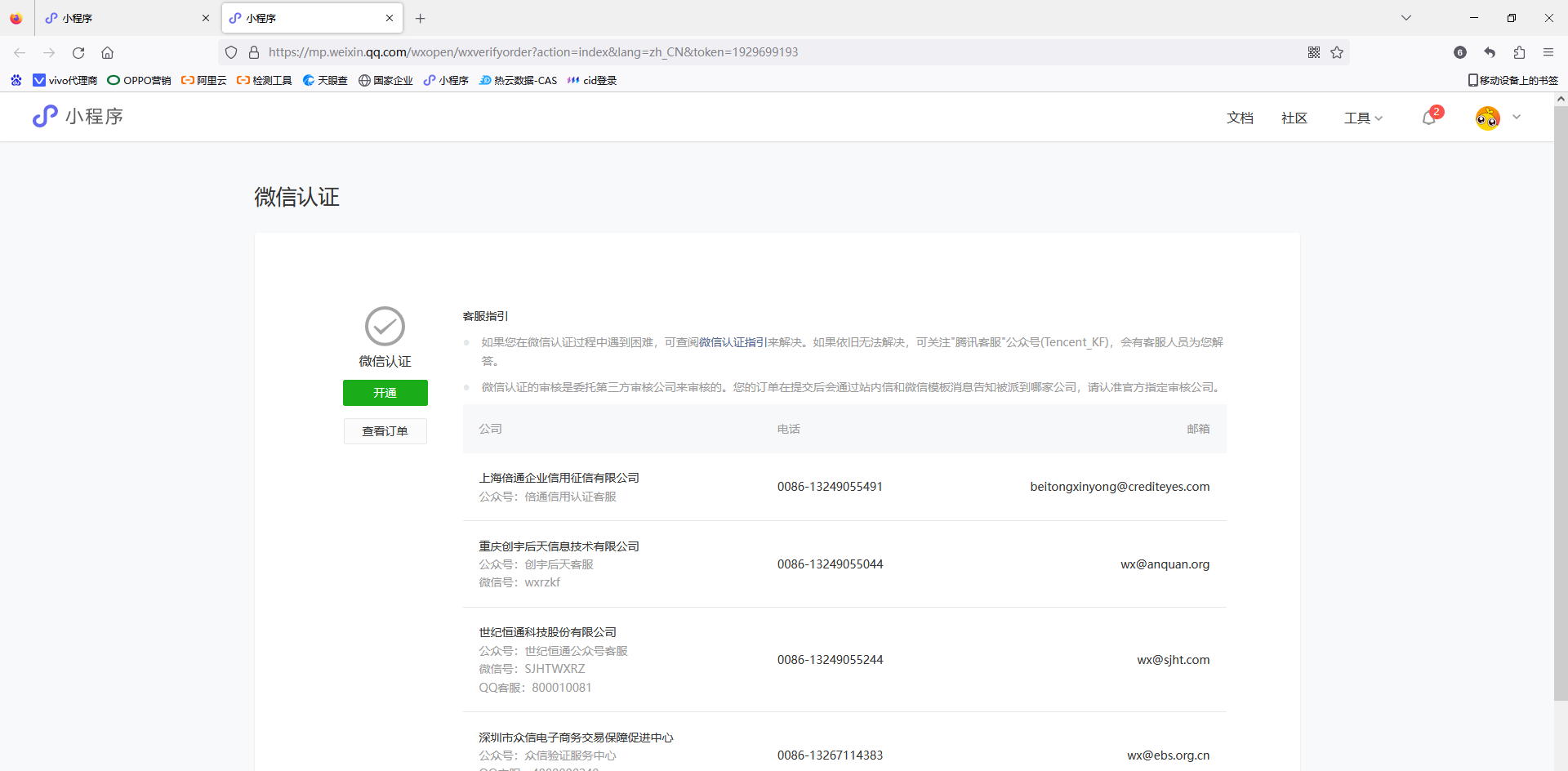The width and height of the screenshot is (1568, 771).
Task: Bookmark this page with the star icon
Action: tap(1337, 52)
